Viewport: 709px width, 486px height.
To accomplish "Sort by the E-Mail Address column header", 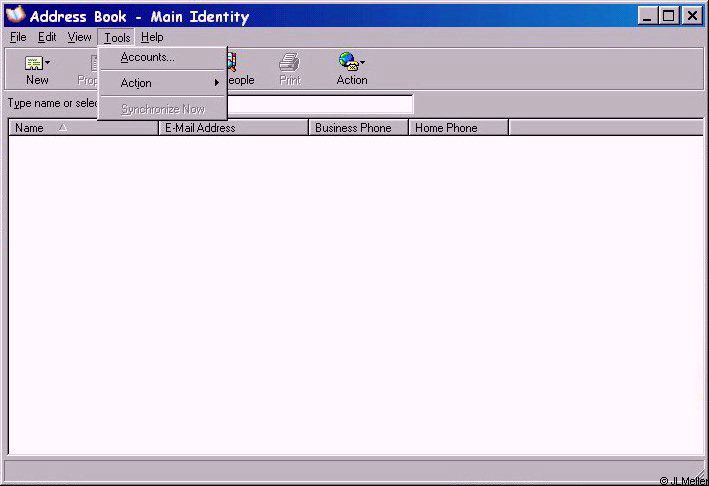I will (x=233, y=128).
